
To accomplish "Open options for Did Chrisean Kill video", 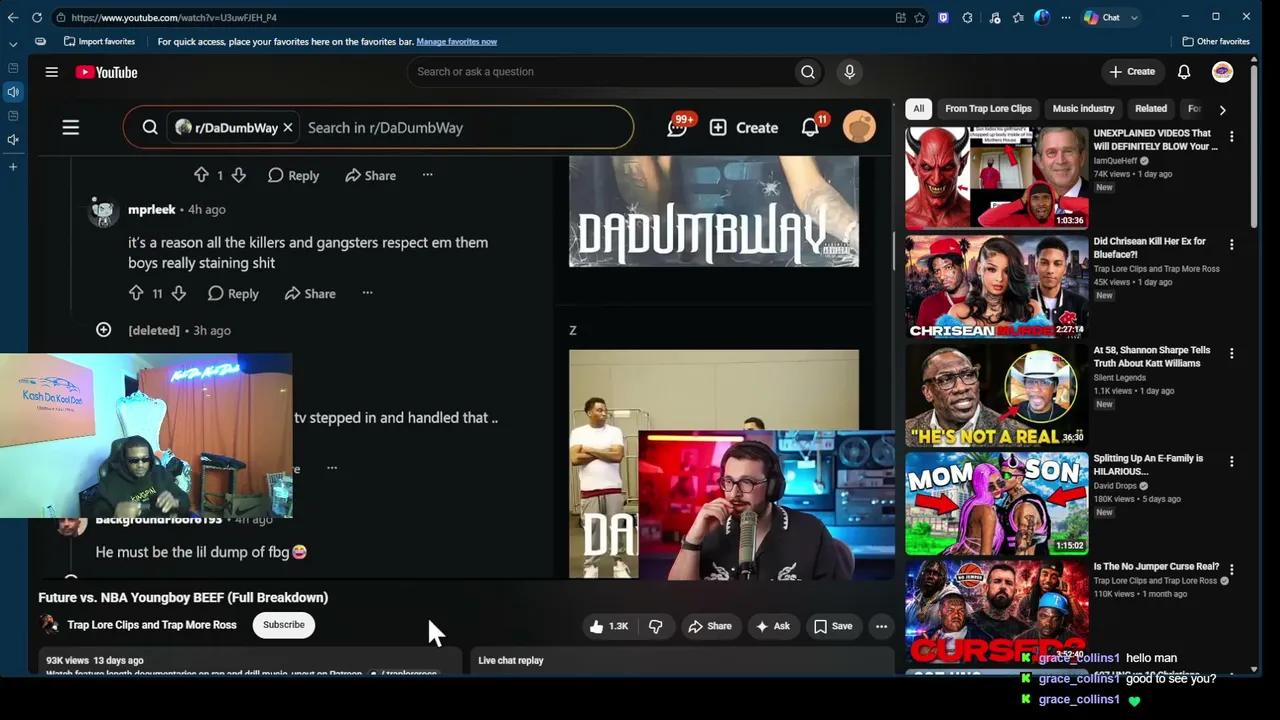I will click(1232, 244).
